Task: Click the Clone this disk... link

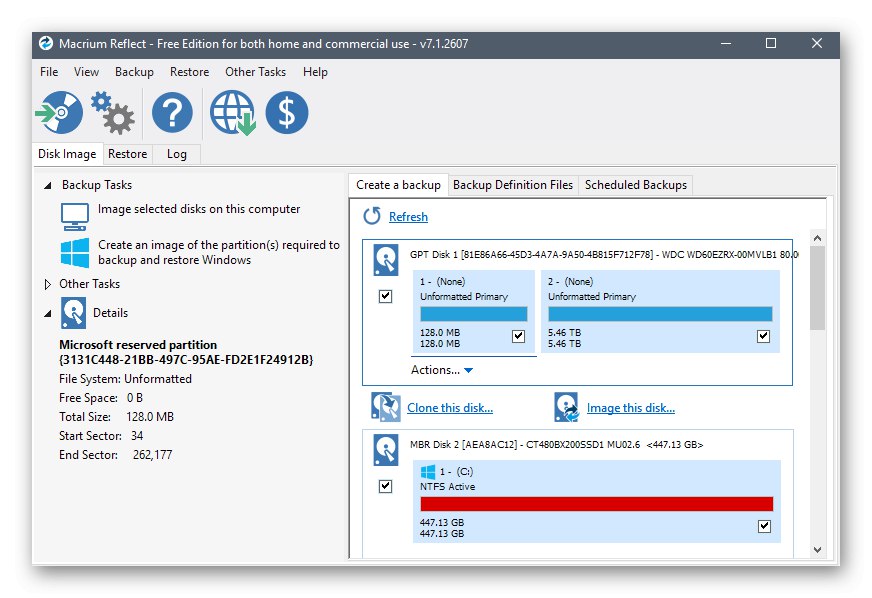Action: [450, 408]
